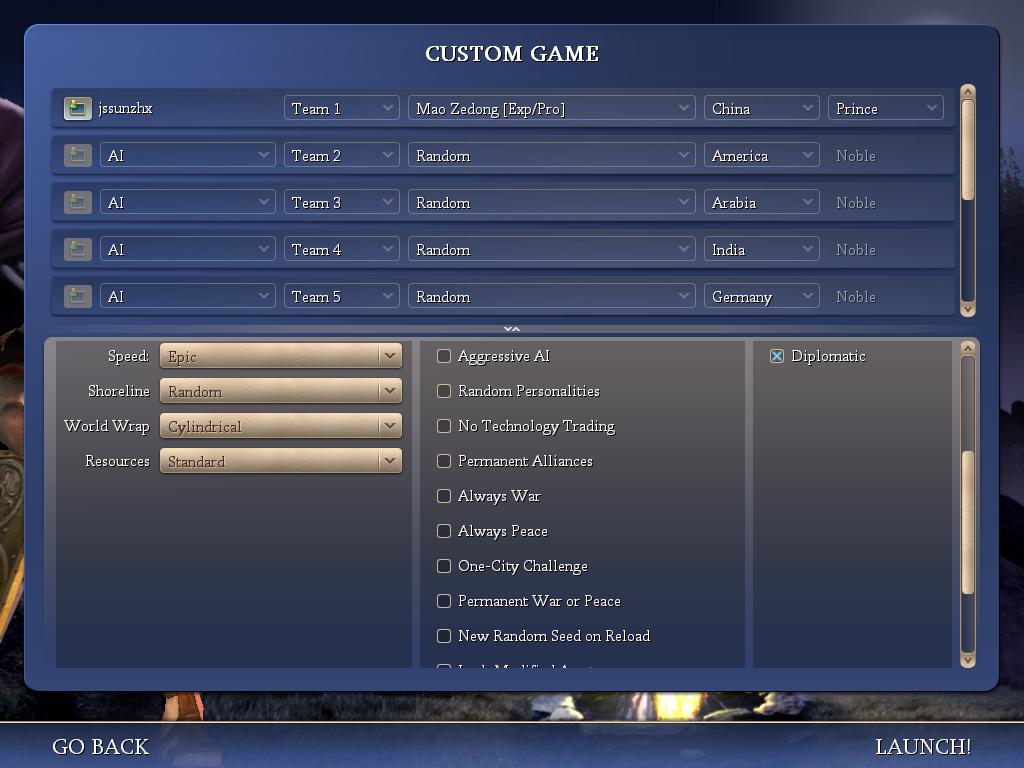Open the China civilization dropdown
This screenshot has height=768, width=1024.
point(761,108)
